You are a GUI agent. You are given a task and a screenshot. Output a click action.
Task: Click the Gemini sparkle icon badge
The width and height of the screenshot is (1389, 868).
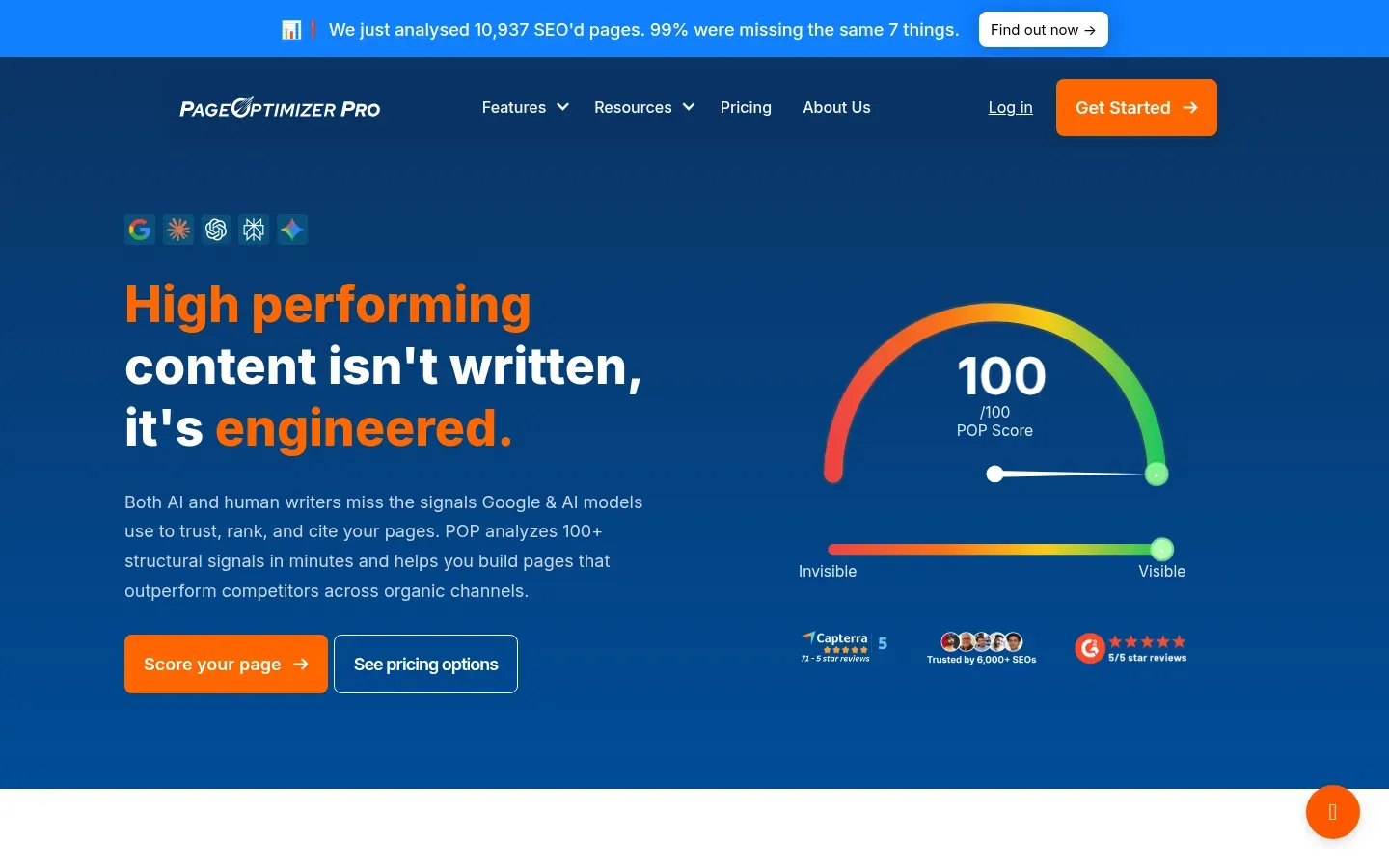[x=292, y=230]
